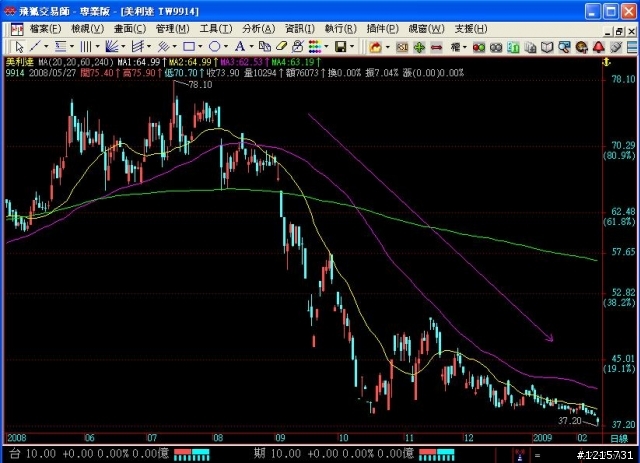The width and height of the screenshot is (640, 463).
Task: Select the eraser tool
Action: (282, 47)
